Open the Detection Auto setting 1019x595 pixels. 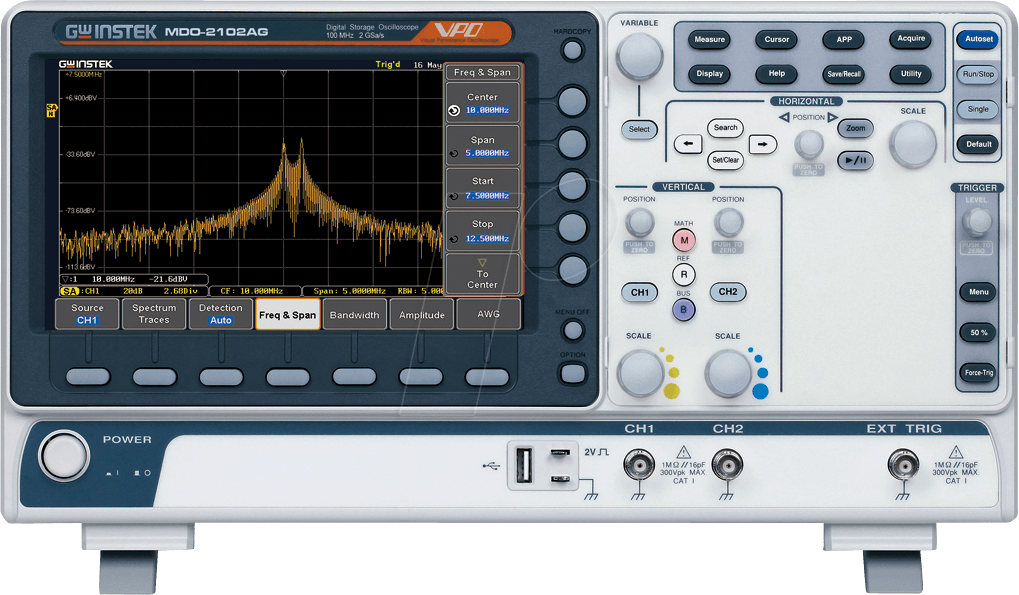(220, 313)
